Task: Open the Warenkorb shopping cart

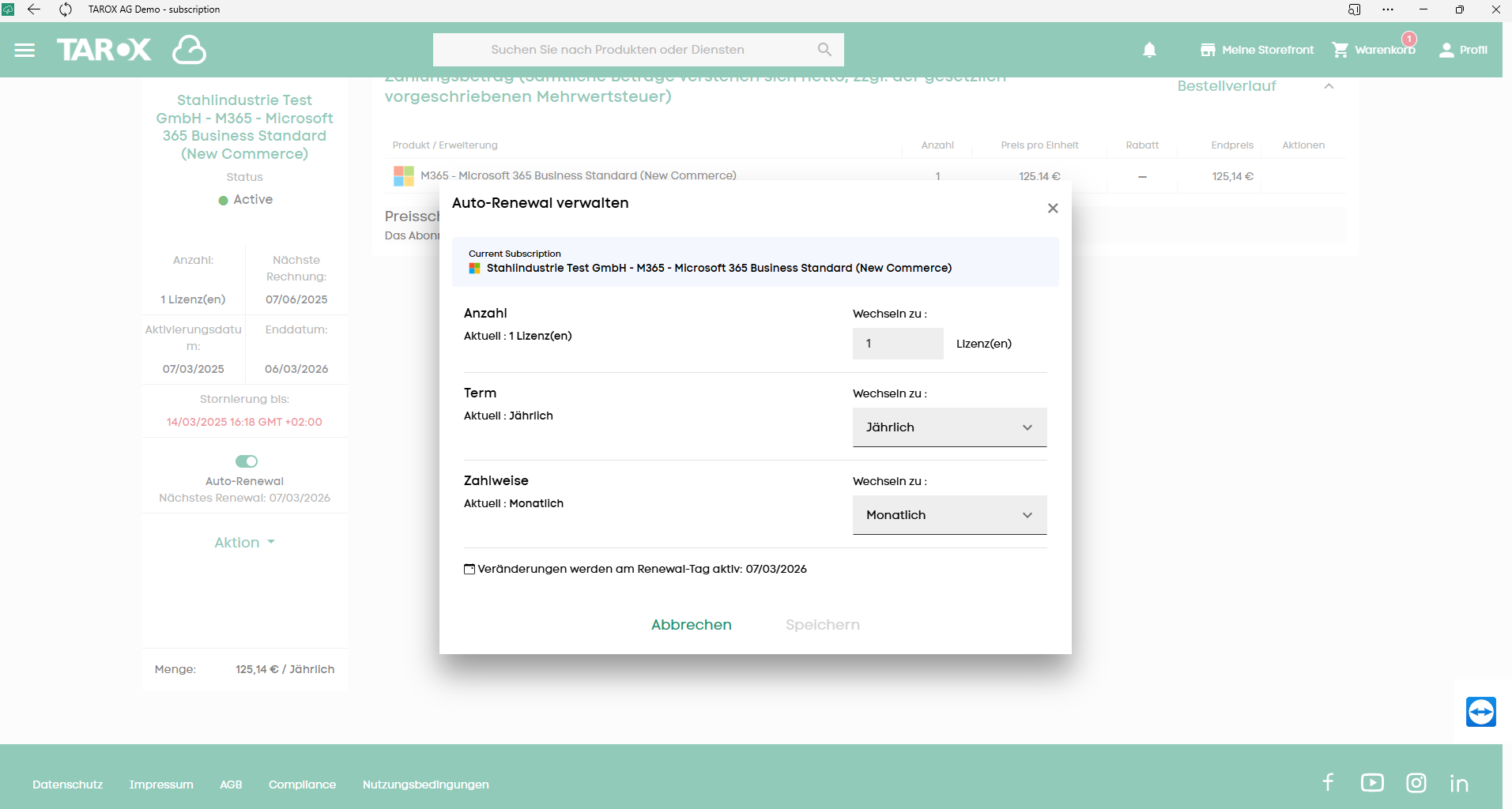Action: [1374, 50]
